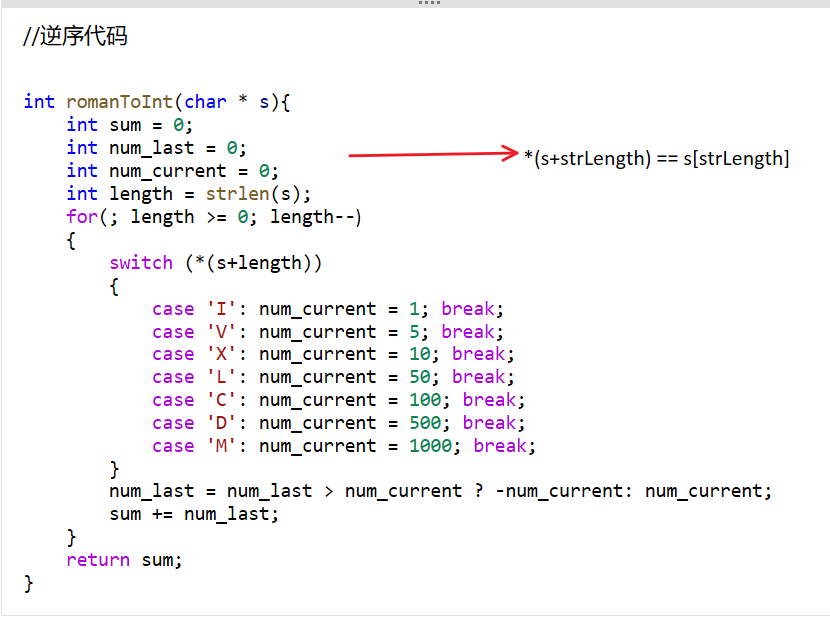Click the value 1000 in the code

430,445
